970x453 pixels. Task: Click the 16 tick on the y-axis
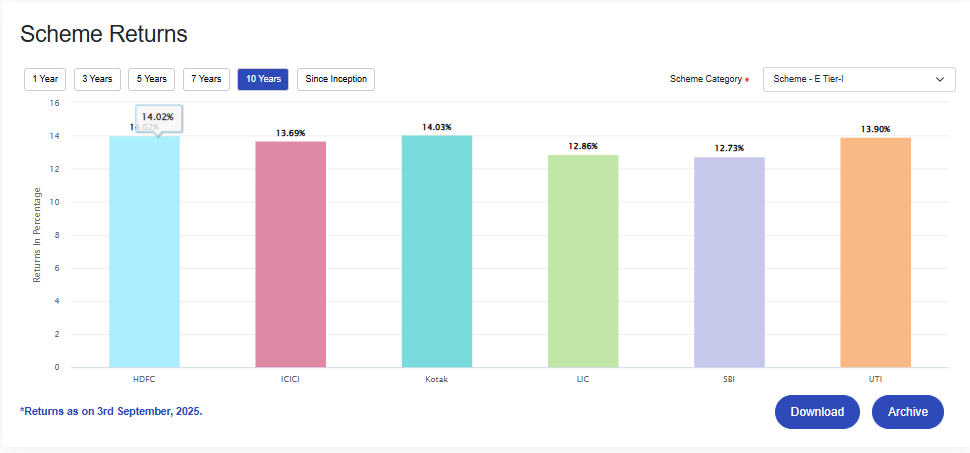tap(54, 103)
